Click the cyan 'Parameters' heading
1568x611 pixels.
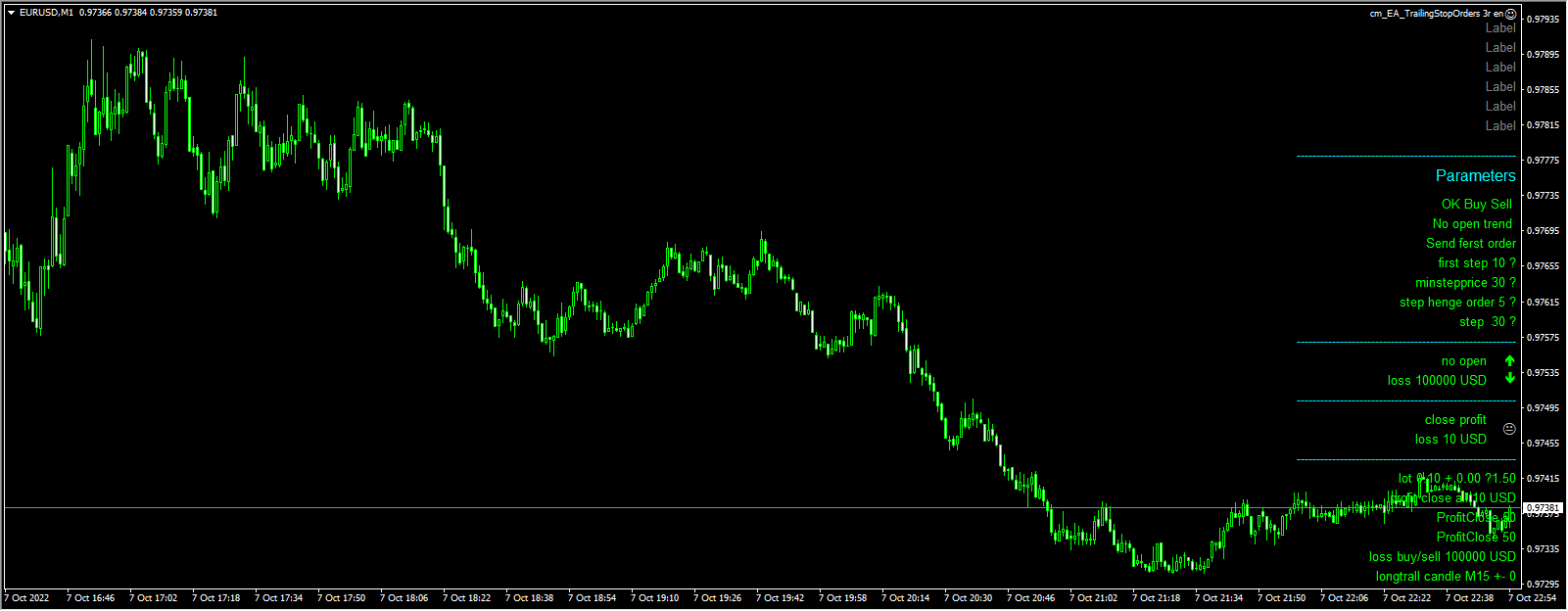(1475, 176)
